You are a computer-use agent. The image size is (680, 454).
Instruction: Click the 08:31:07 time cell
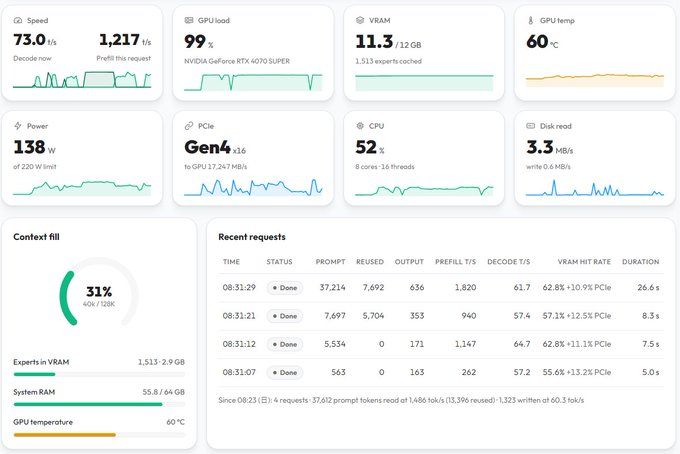pos(239,372)
